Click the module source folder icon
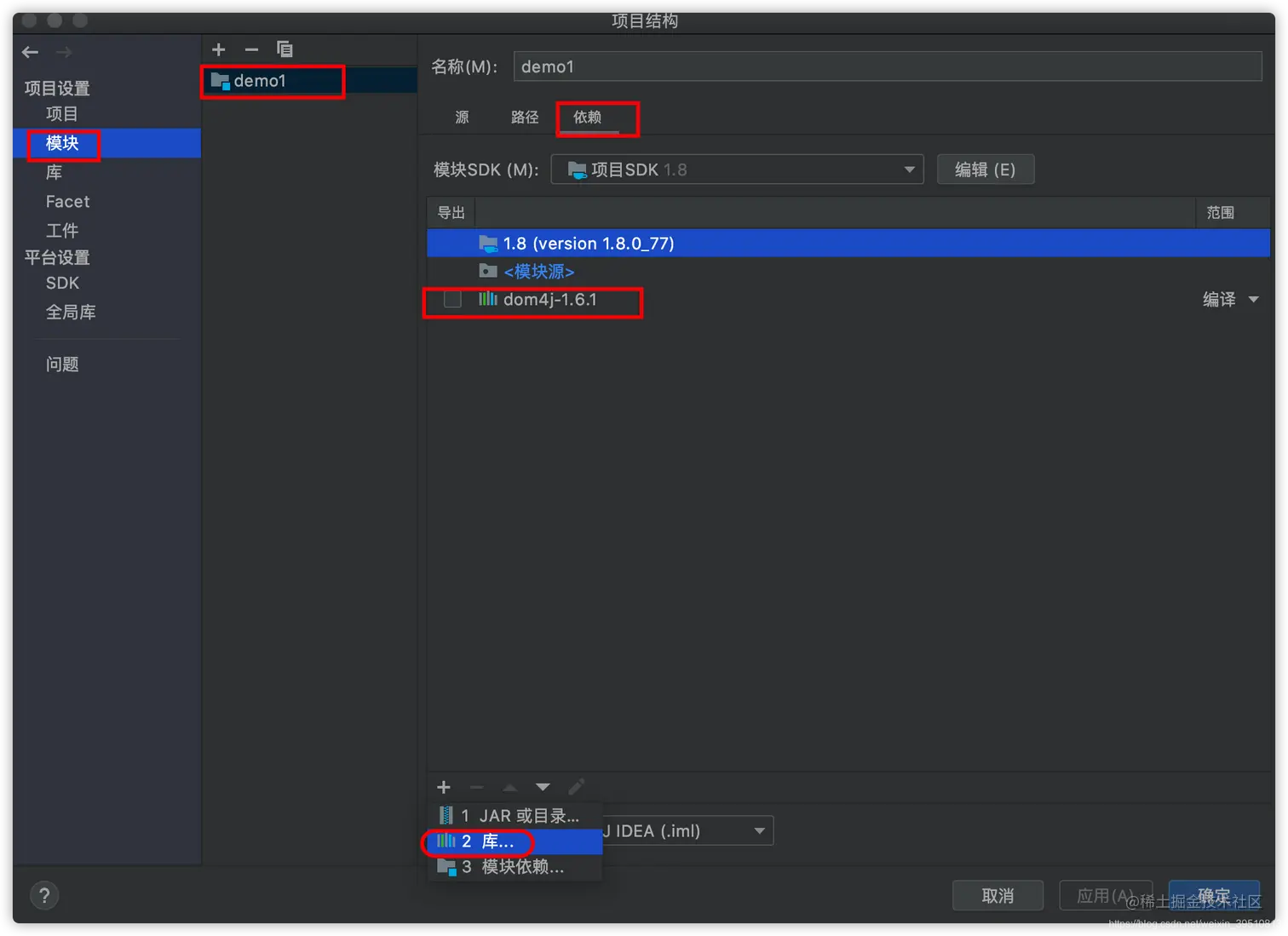This screenshot has width=1288, height=936. click(x=488, y=271)
